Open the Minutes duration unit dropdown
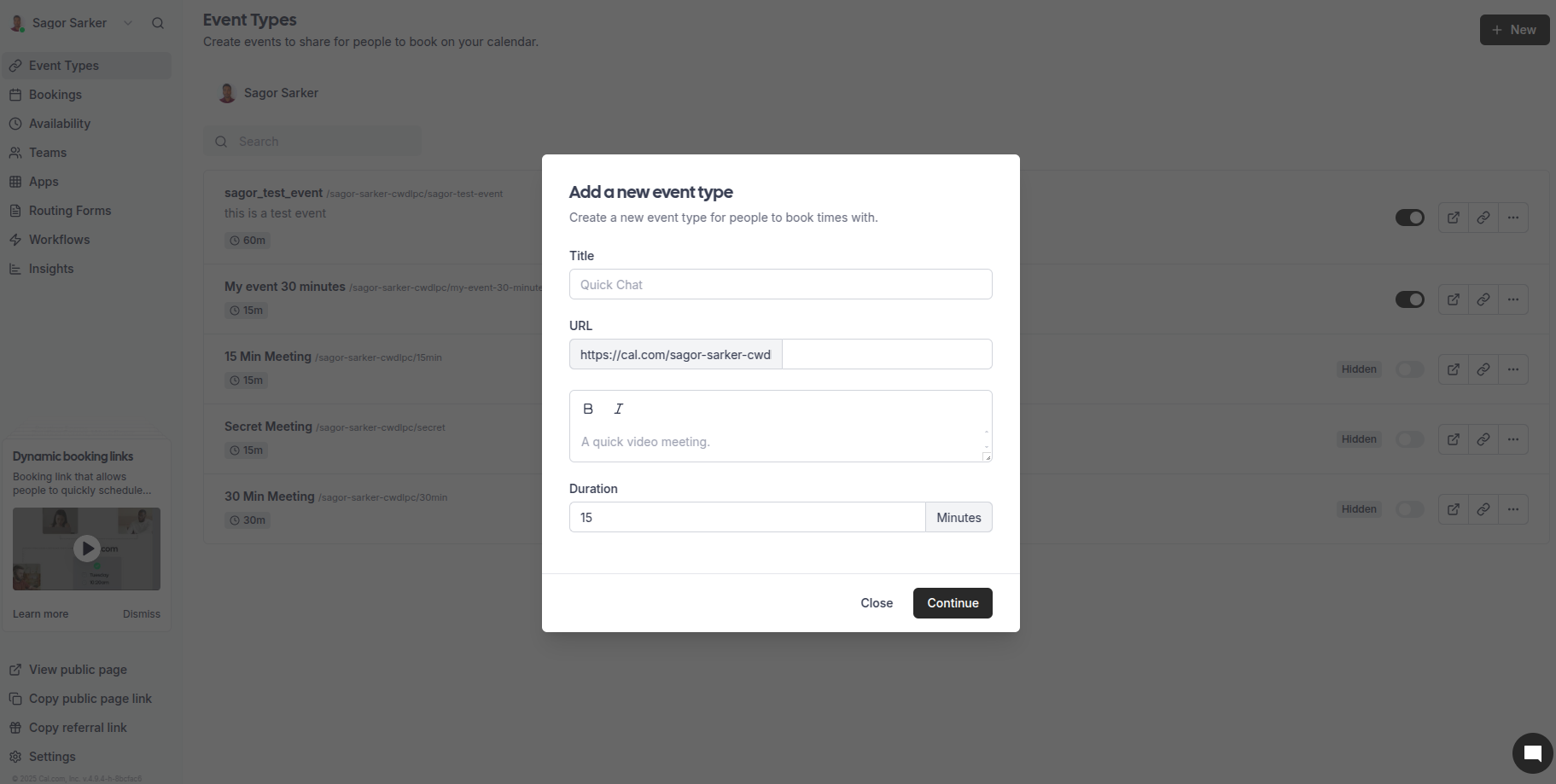Viewport: 1556px width, 784px height. tap(958, 517)
